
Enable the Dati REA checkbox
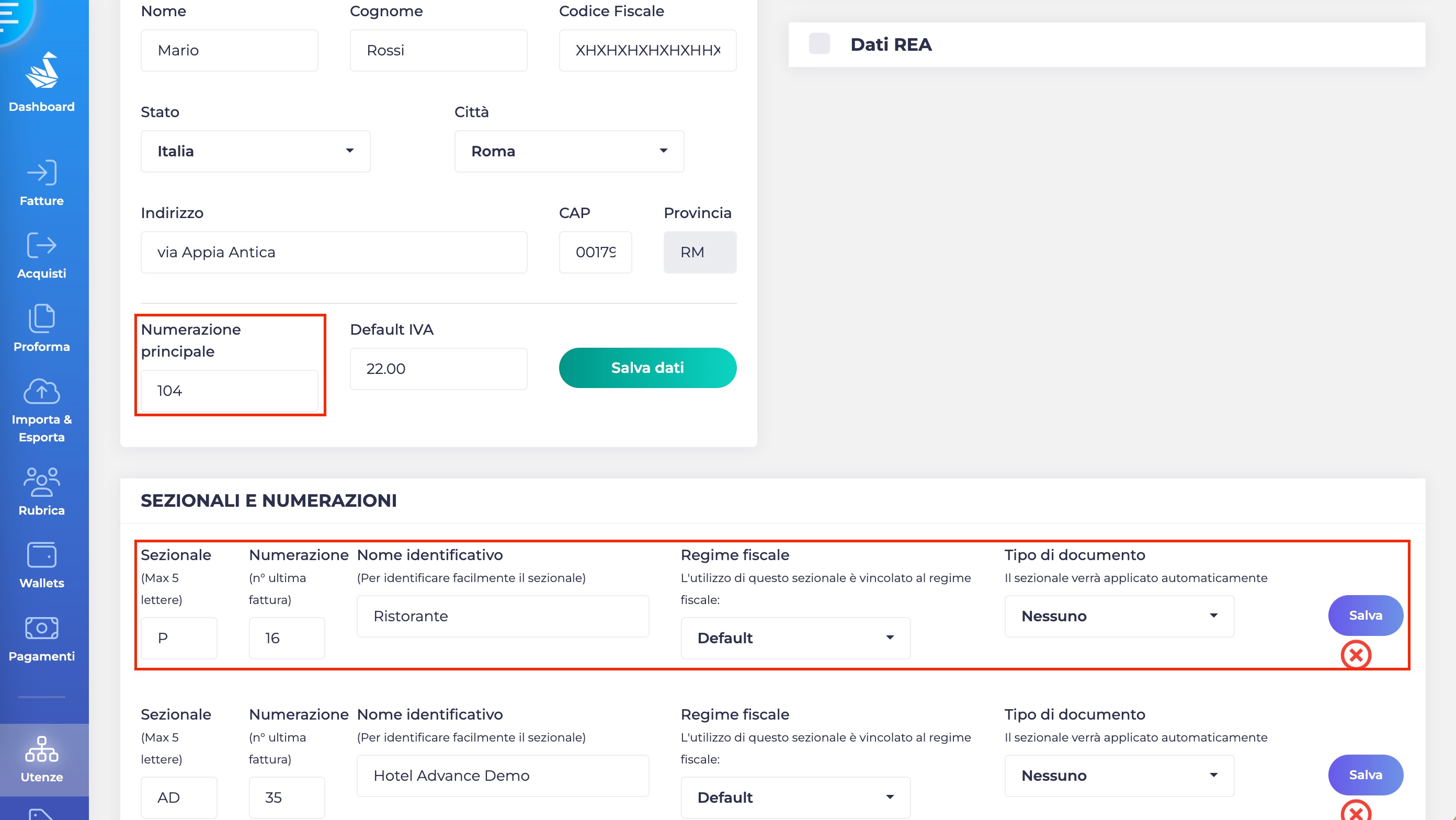(x=819, y=44)
